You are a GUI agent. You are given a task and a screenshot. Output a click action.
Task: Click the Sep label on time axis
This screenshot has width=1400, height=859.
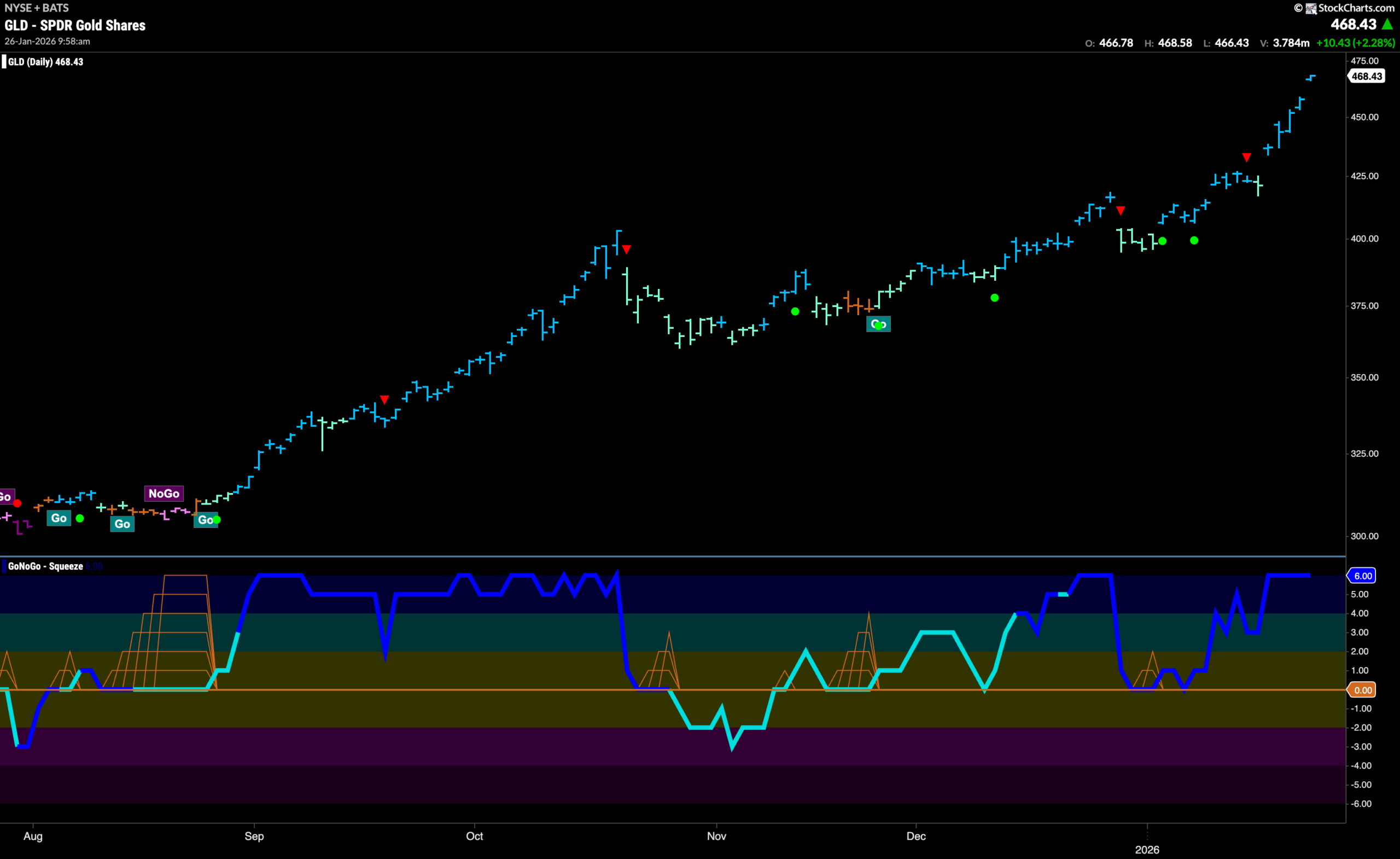click(x=254, y=836)
